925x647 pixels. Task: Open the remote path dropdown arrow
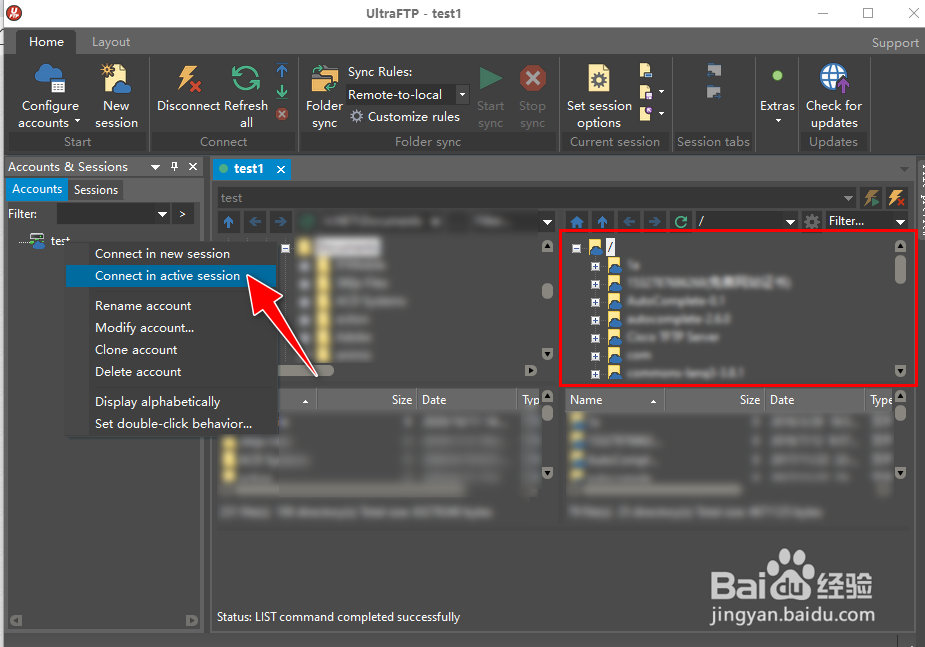pos(790,222)
